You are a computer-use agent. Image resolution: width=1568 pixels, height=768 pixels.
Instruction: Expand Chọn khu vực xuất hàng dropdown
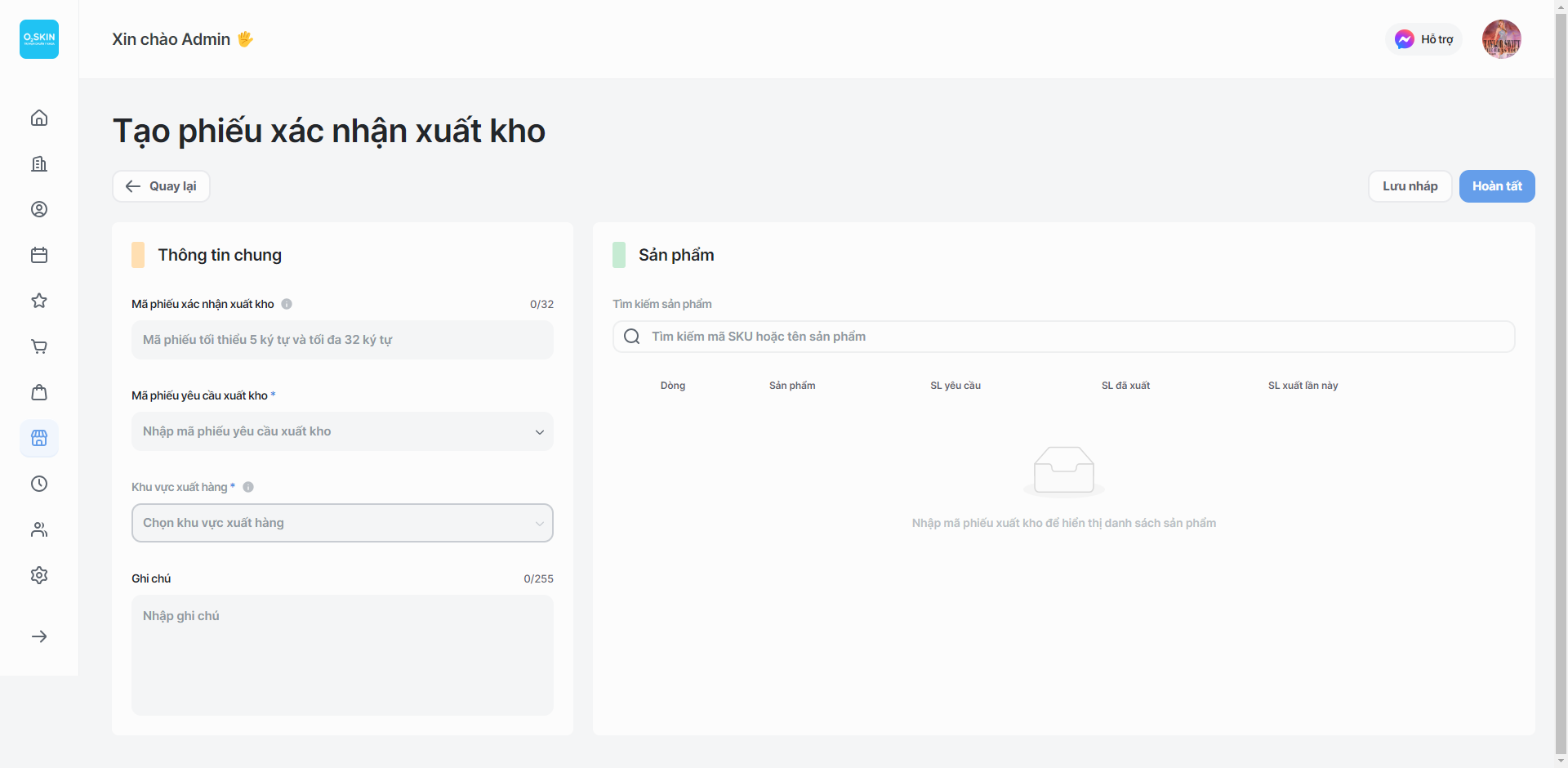coord(342,523)
